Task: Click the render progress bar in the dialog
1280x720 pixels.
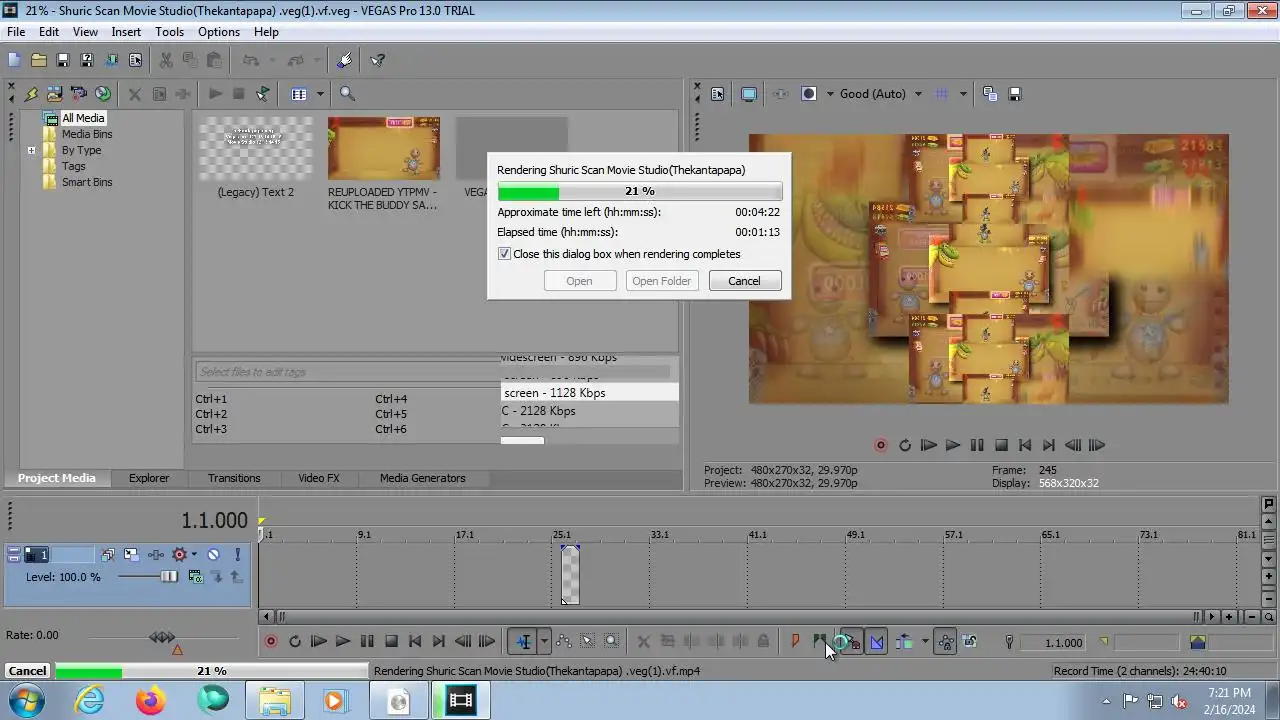Action: pyautogui.click(x=640, y=191)
